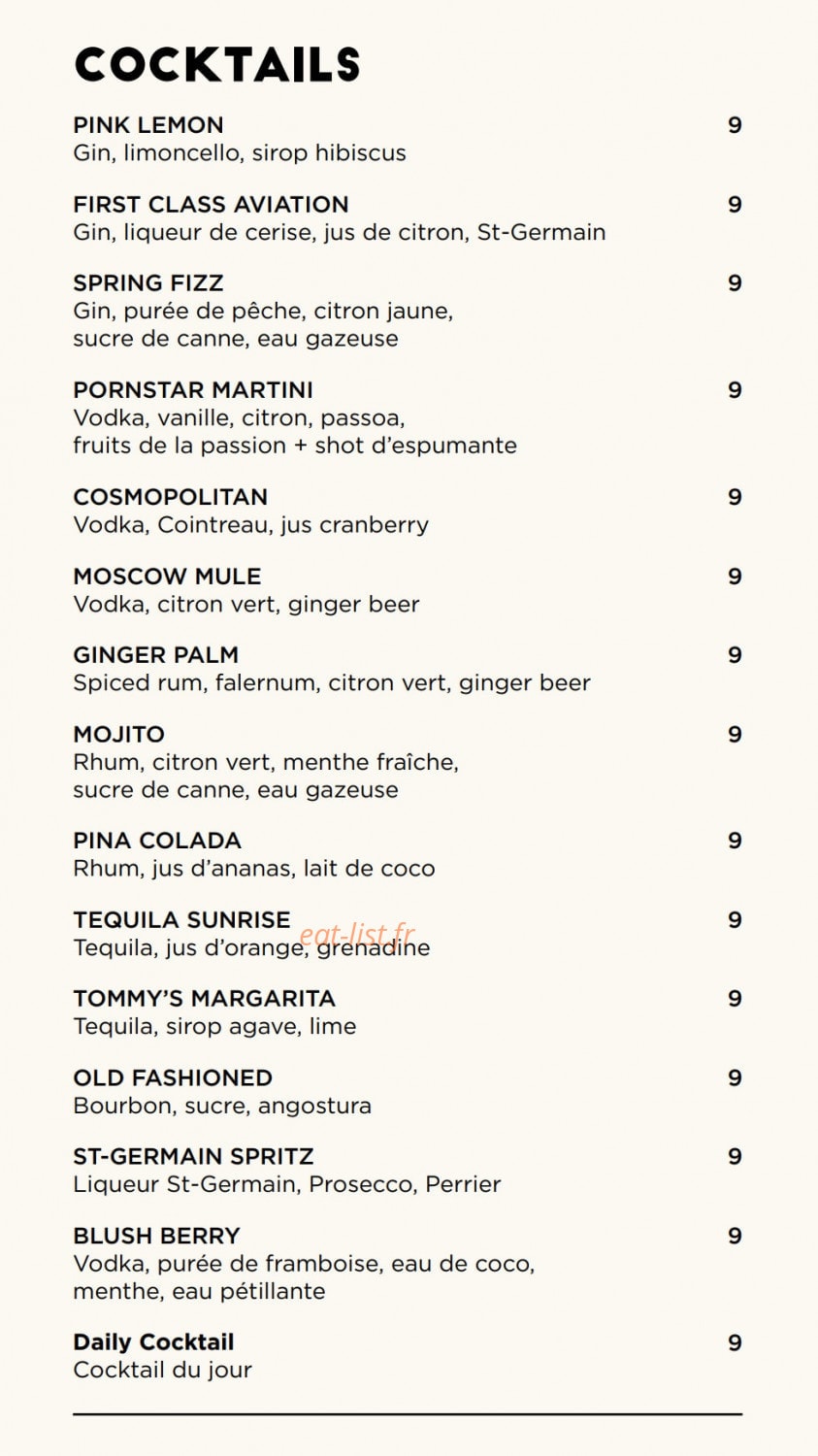
Task: Click the Mojito price 9
Action: pos(735,735)
